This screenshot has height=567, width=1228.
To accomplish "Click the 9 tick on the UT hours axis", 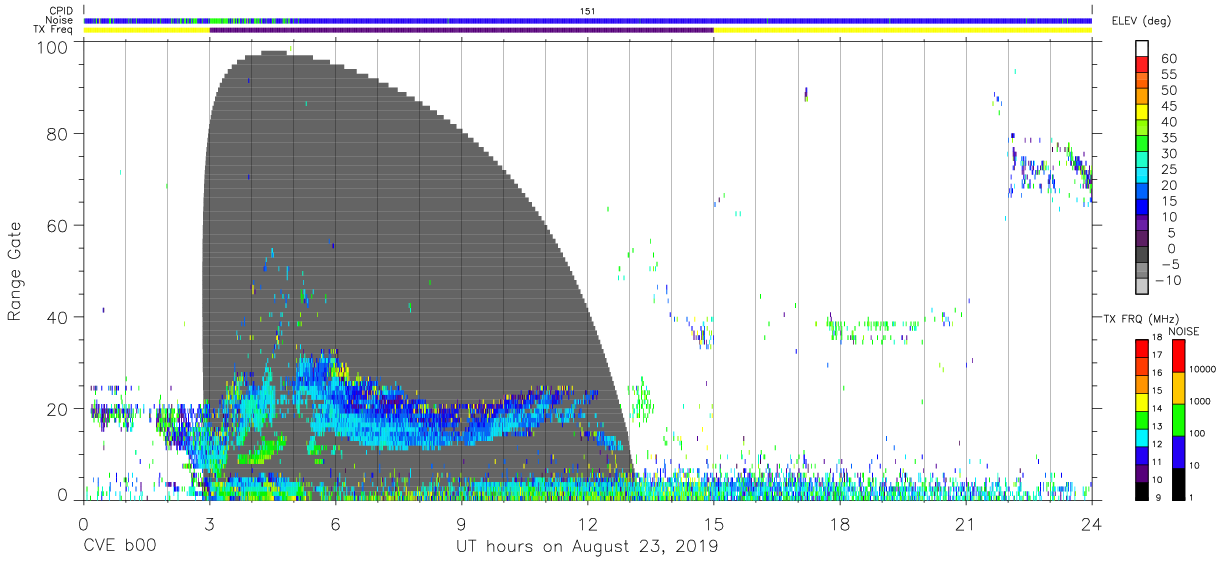I will (x=462, y=524).
